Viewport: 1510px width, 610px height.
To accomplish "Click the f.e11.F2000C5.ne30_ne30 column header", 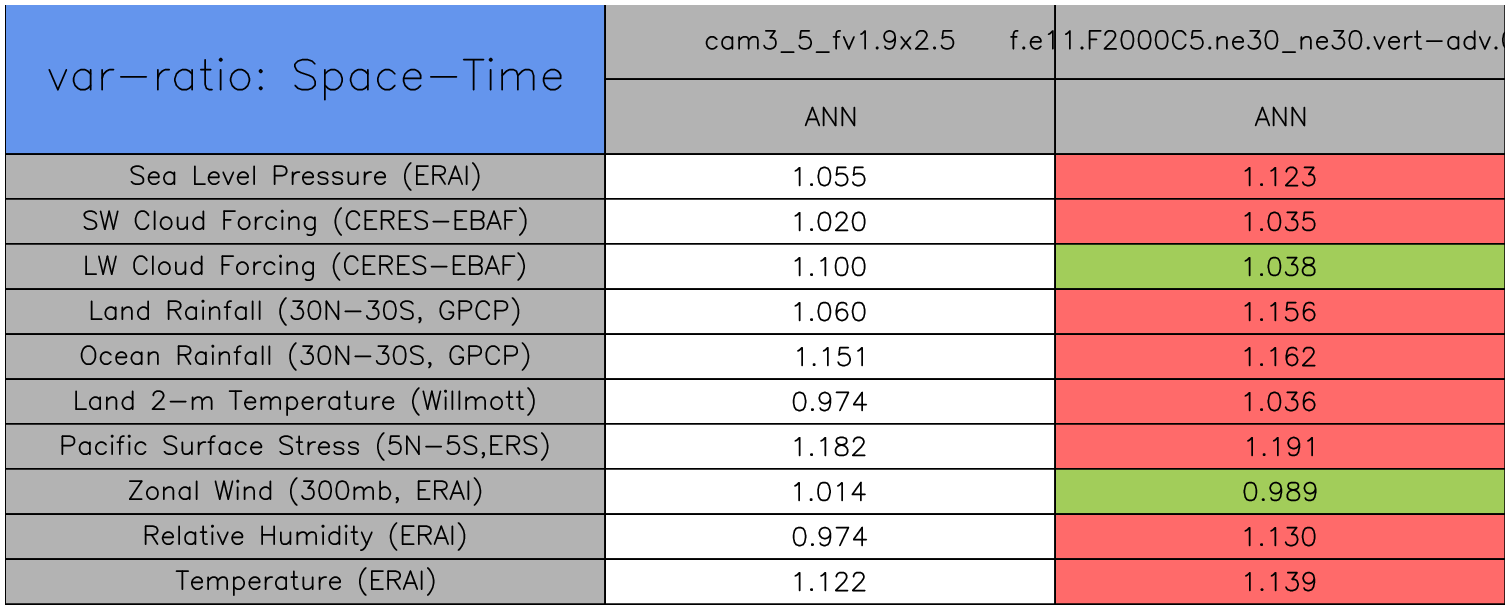I will pos(1280,42).
